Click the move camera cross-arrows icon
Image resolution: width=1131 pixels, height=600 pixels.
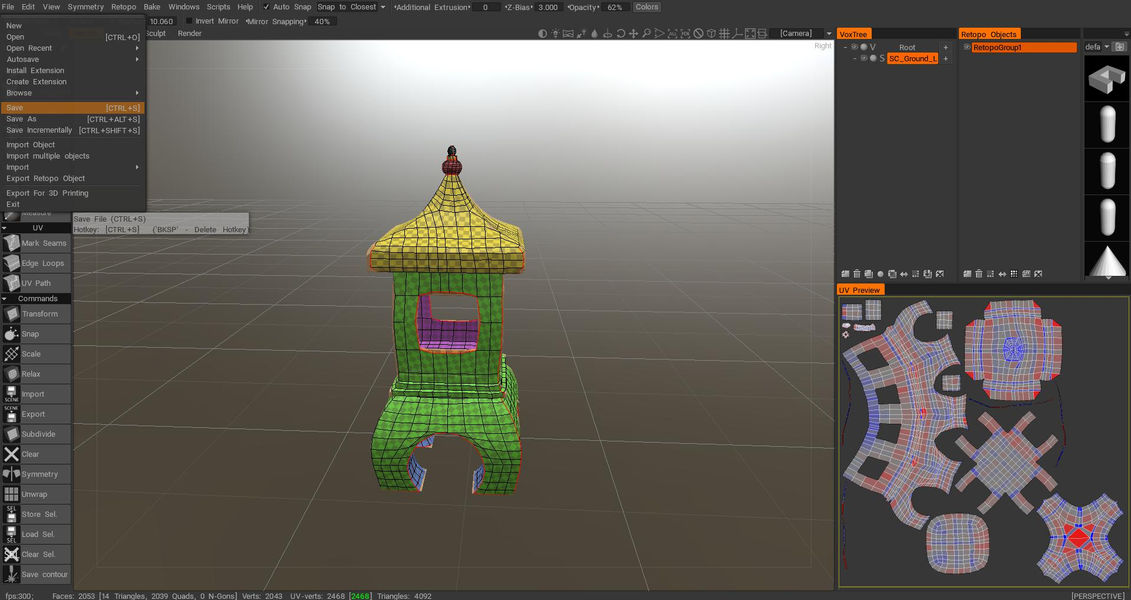(633, 33)
